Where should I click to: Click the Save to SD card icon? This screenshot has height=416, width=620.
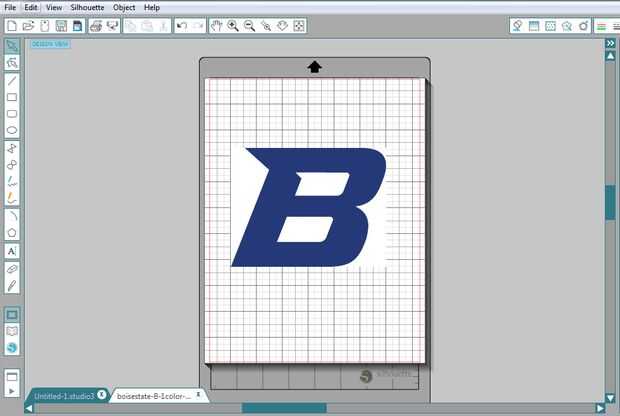tap(78, 26)
